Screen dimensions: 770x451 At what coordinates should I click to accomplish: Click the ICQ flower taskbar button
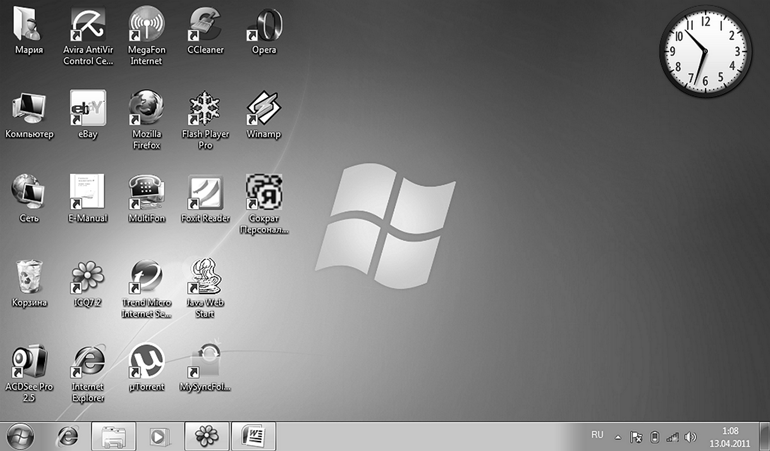207,436
